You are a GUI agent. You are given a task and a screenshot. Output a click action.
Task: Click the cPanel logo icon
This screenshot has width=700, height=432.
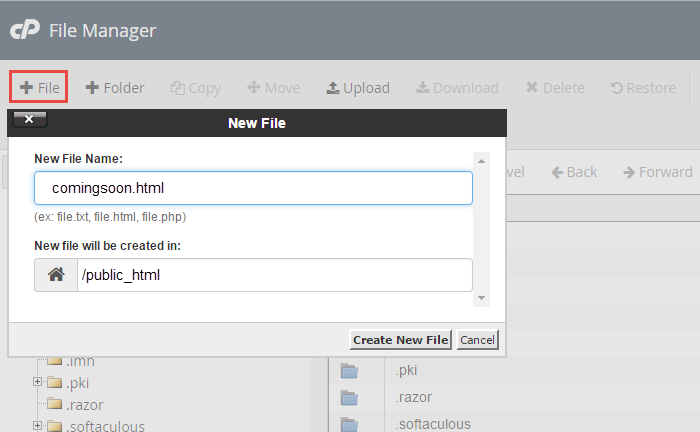[x=24, y=30]
